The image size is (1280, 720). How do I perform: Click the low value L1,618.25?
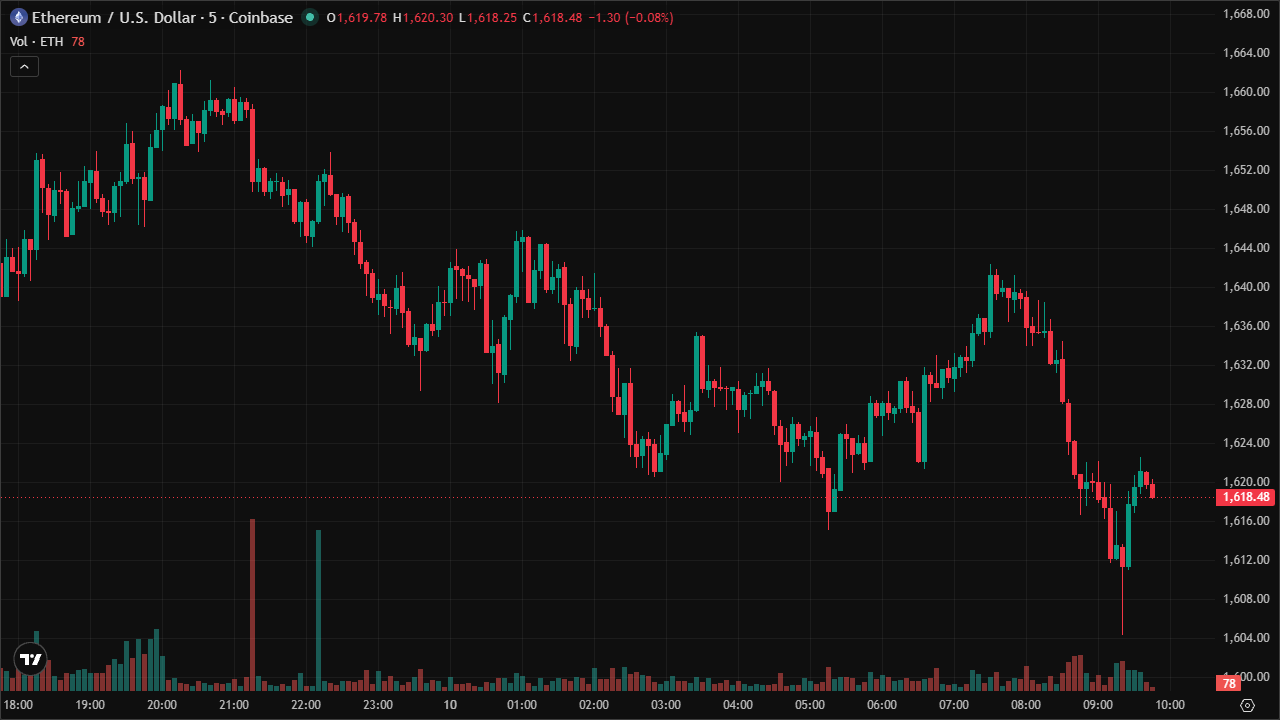488,18
